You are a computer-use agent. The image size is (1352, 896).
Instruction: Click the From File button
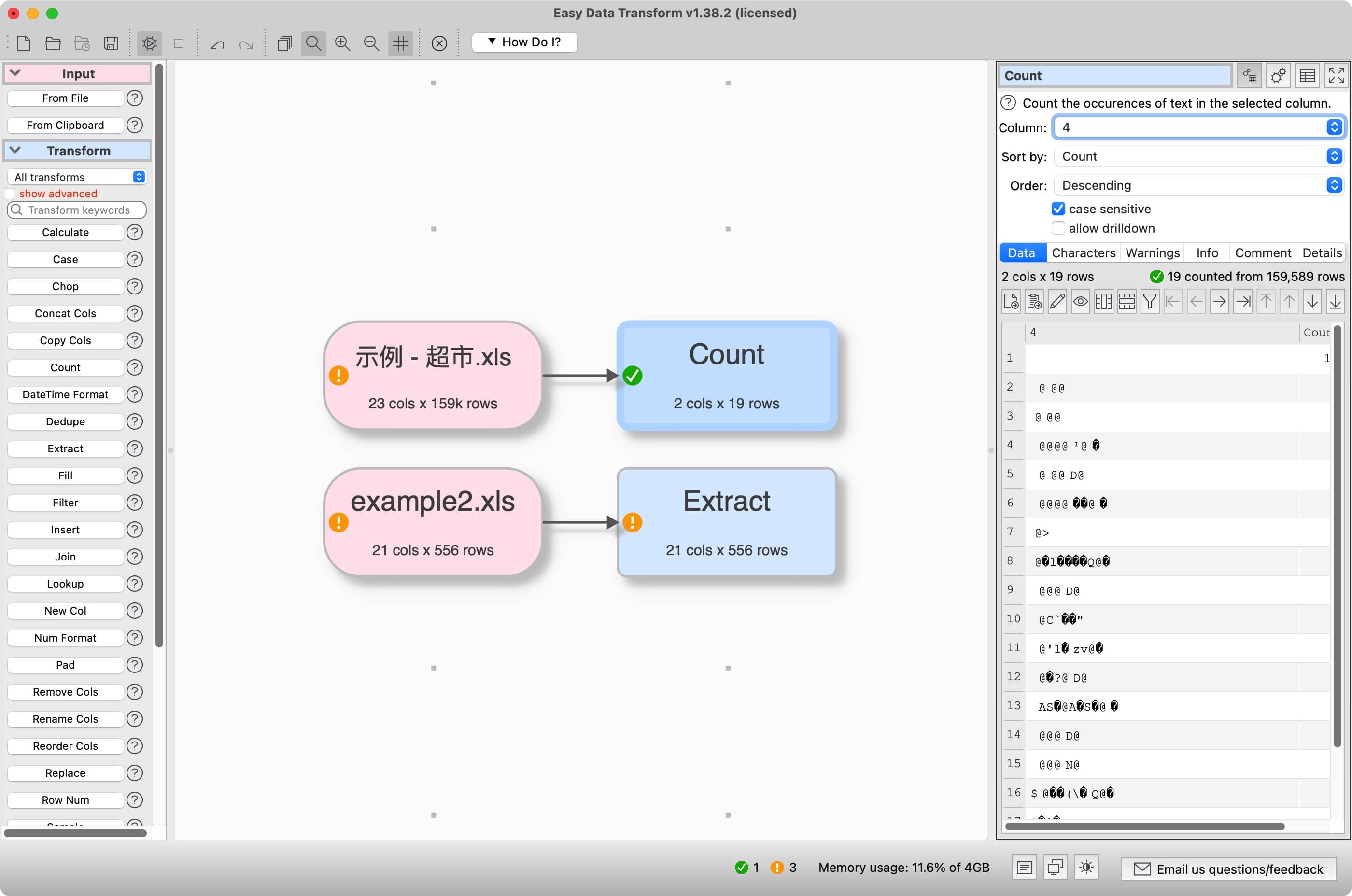[x=65, y=98]
